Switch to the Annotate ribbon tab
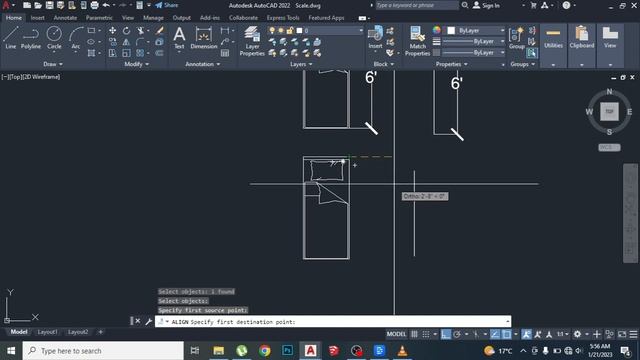The image size is (640, 360). pyautogui.click(x=65, y=18)
